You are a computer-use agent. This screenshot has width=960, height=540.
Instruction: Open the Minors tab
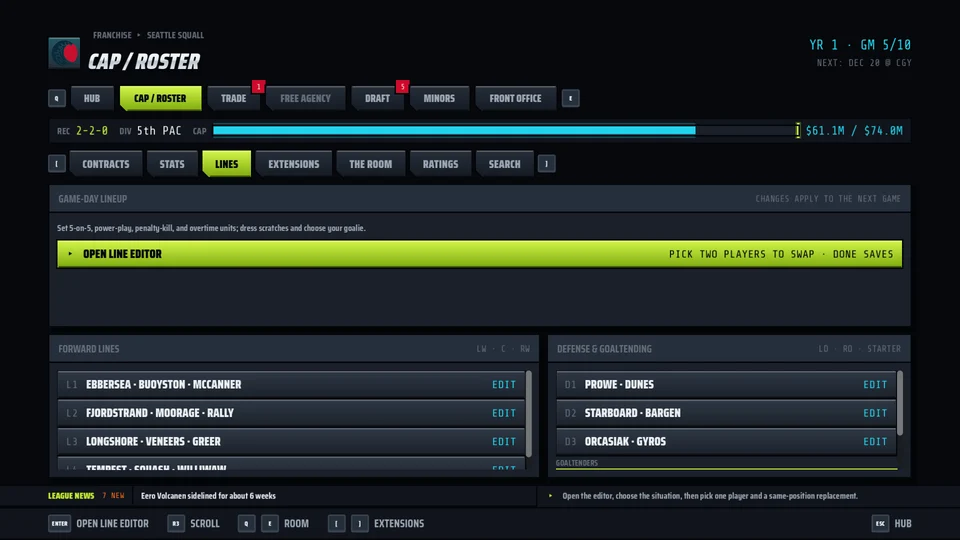pyautogui.click(x=439, y=98)
